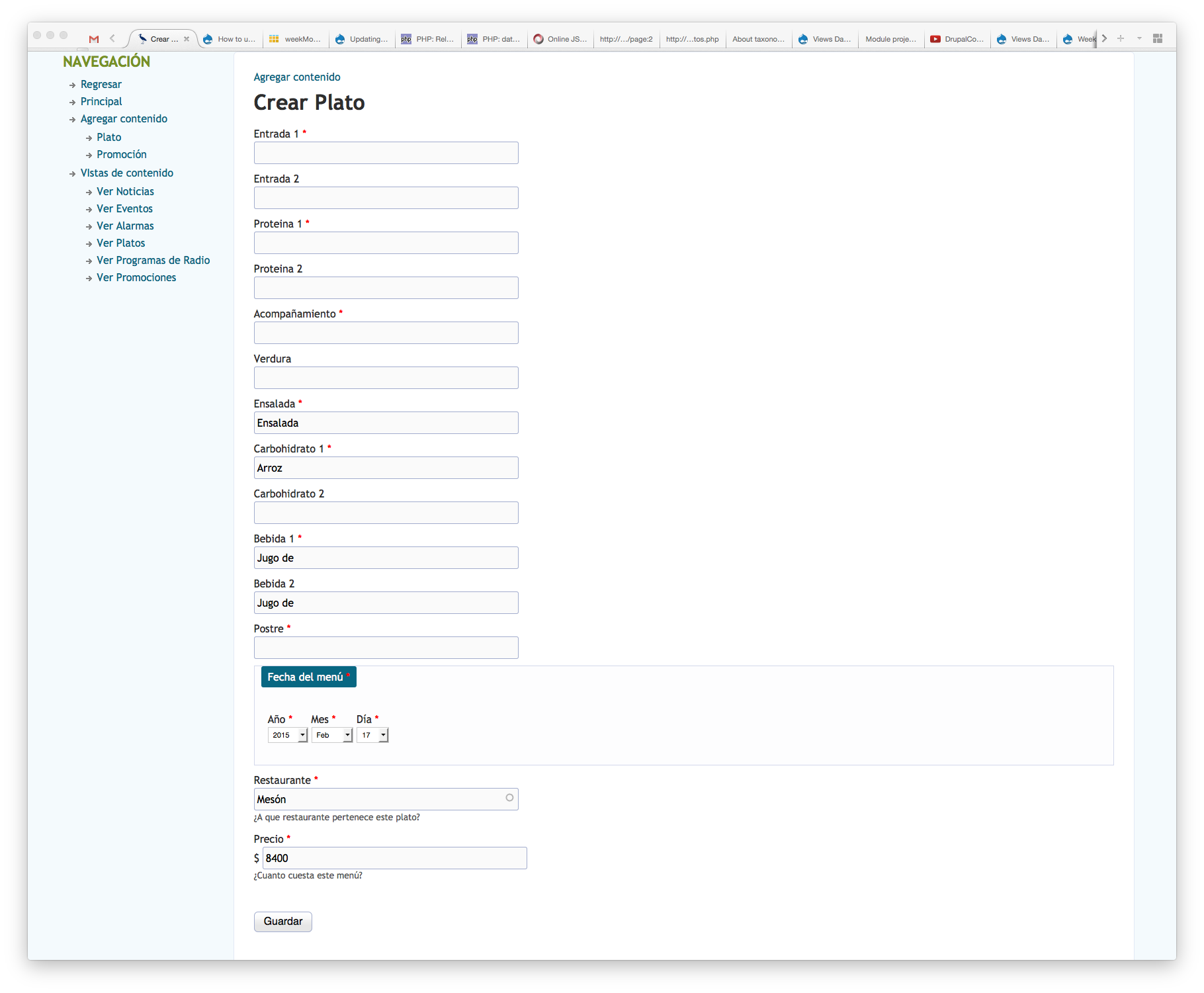Click the Fecha del menú legend

click(309, 677)
